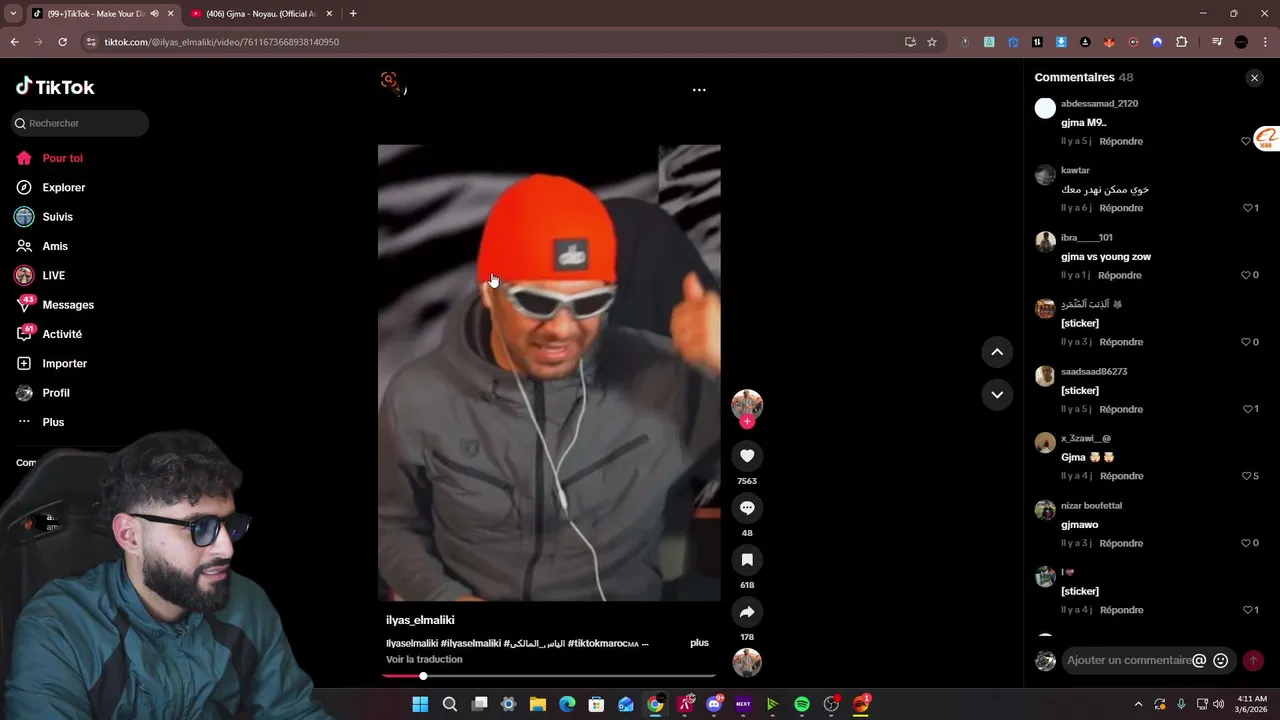Open the TikTok logo home link

pos(55,87)
